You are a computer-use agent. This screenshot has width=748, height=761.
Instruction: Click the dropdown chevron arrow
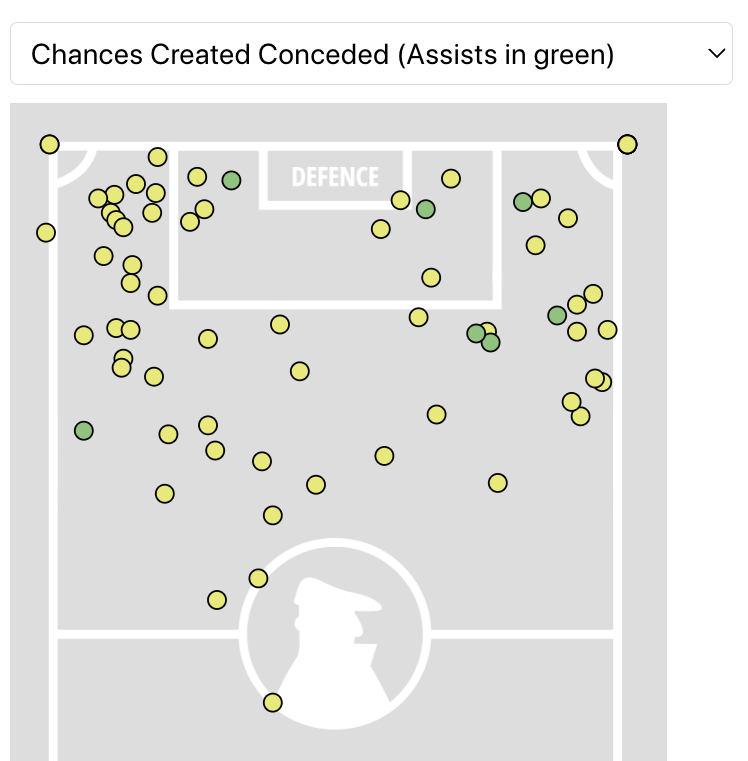[716, 54]
